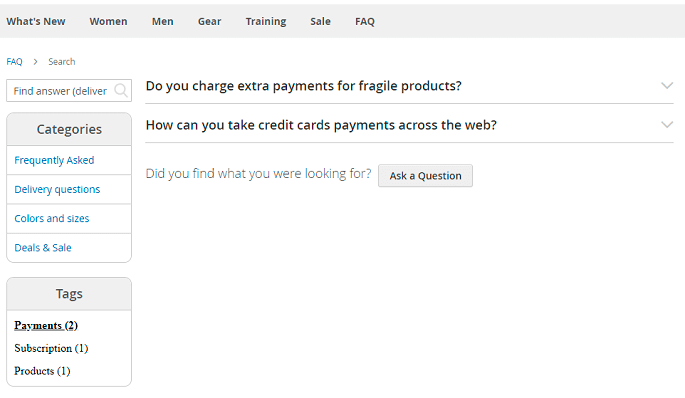
Task: Open the Delivery questions category
Action: 57,189
